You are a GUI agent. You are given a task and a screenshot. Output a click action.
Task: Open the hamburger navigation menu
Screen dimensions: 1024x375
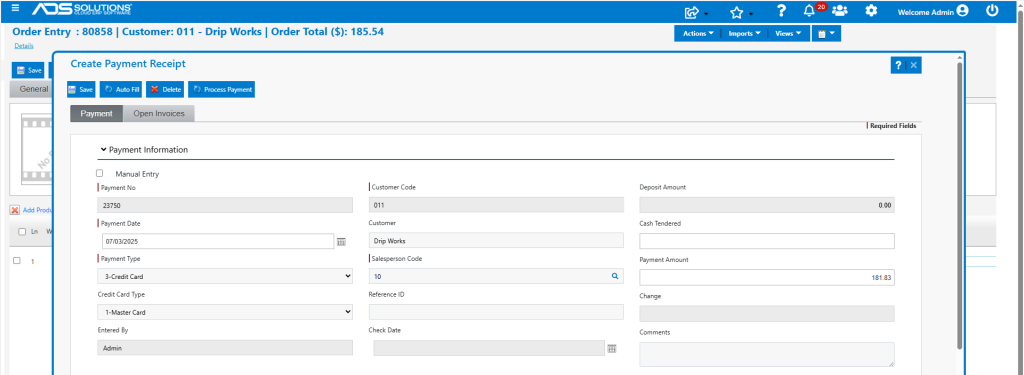click(16, 9)
